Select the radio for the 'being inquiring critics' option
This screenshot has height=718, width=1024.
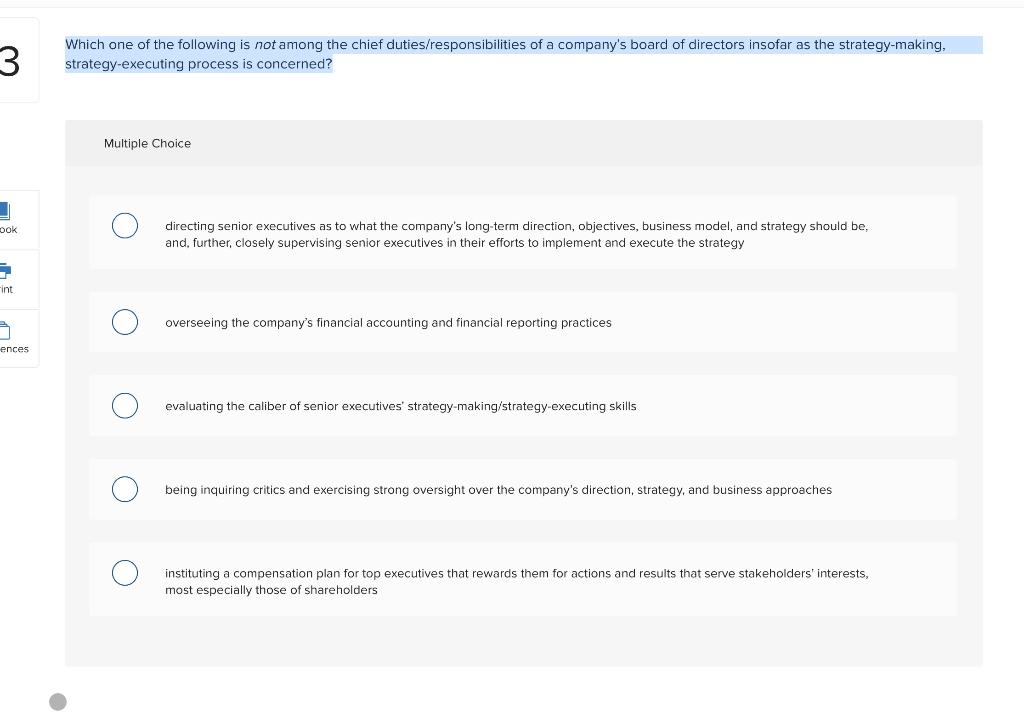tap(124, 489)
